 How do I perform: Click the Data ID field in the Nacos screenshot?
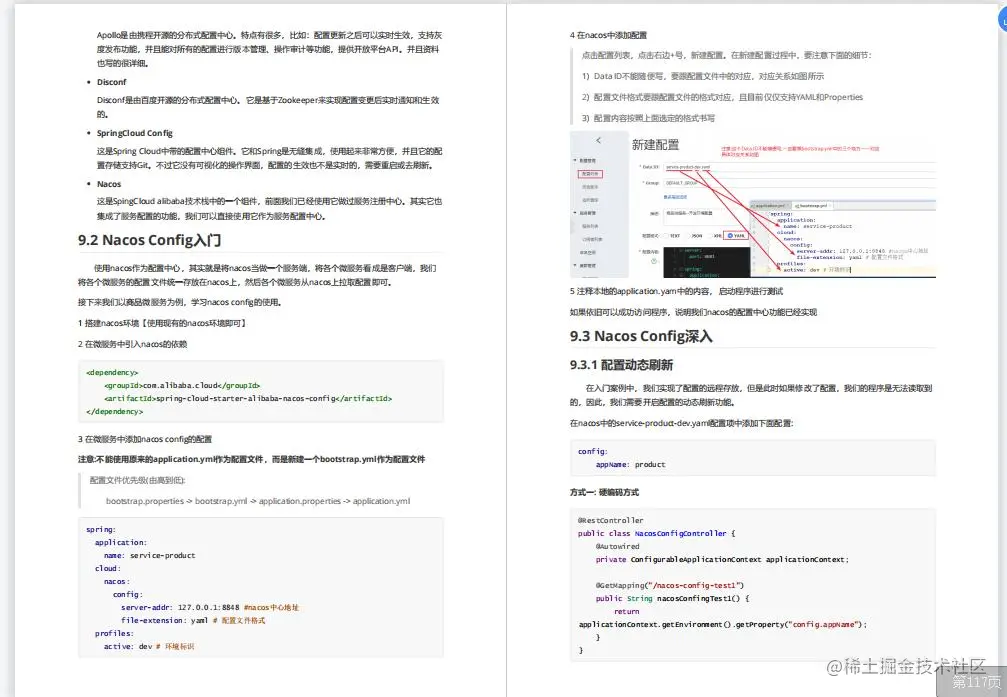[800, 167]
